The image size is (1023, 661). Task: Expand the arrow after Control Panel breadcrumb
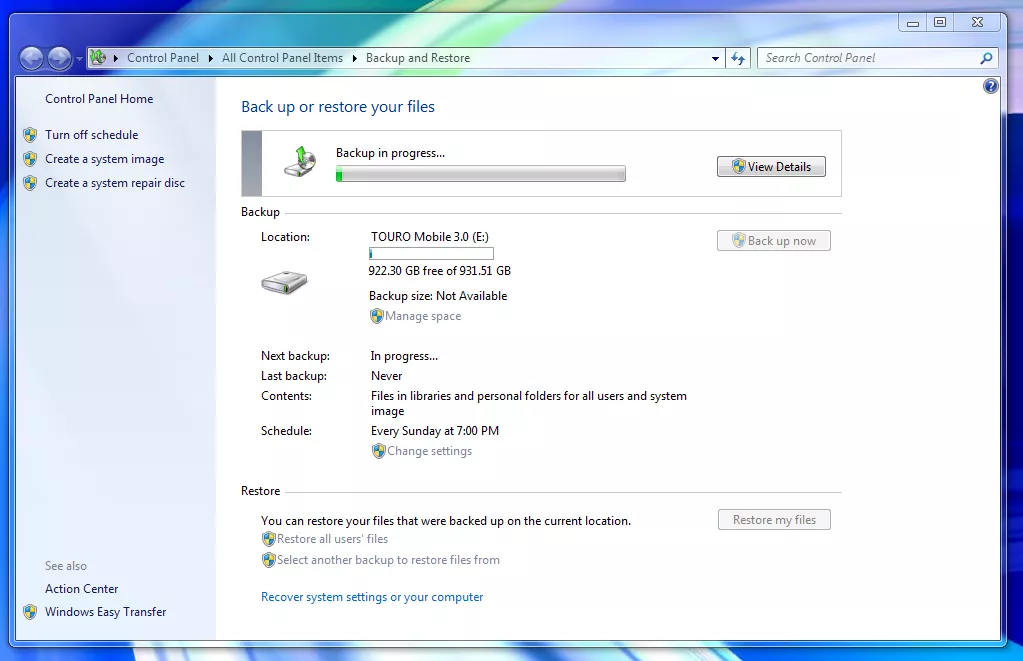(210, 58)
